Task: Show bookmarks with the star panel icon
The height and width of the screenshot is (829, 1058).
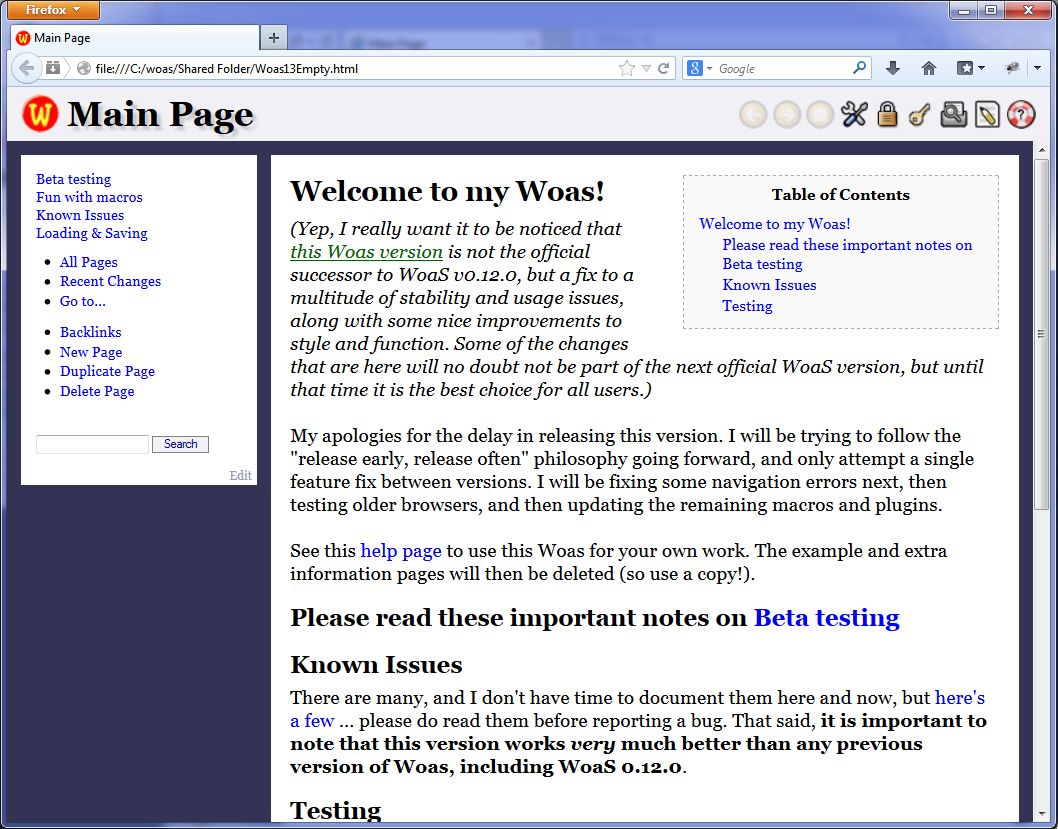Action: click(x=964, y=68)
